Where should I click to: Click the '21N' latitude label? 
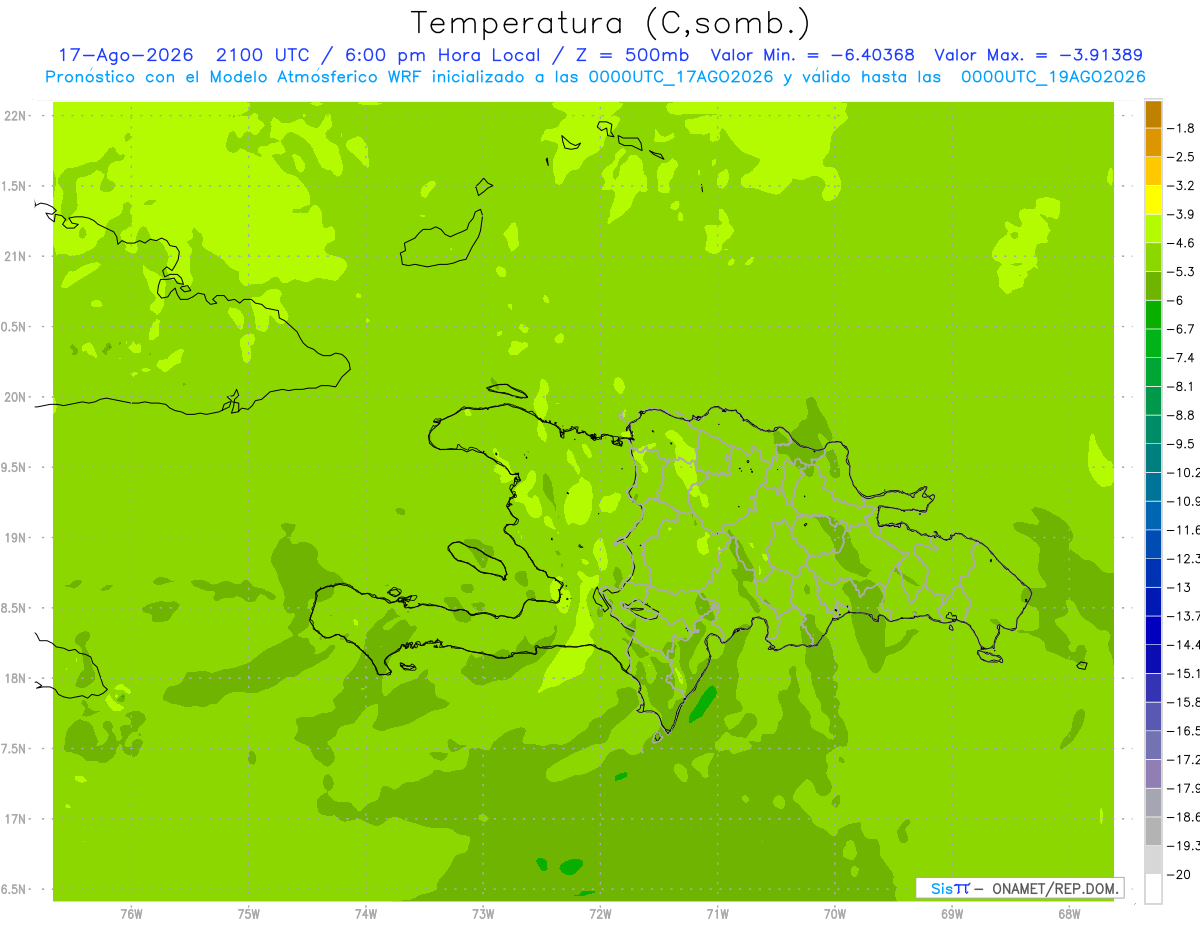[16, 257]
